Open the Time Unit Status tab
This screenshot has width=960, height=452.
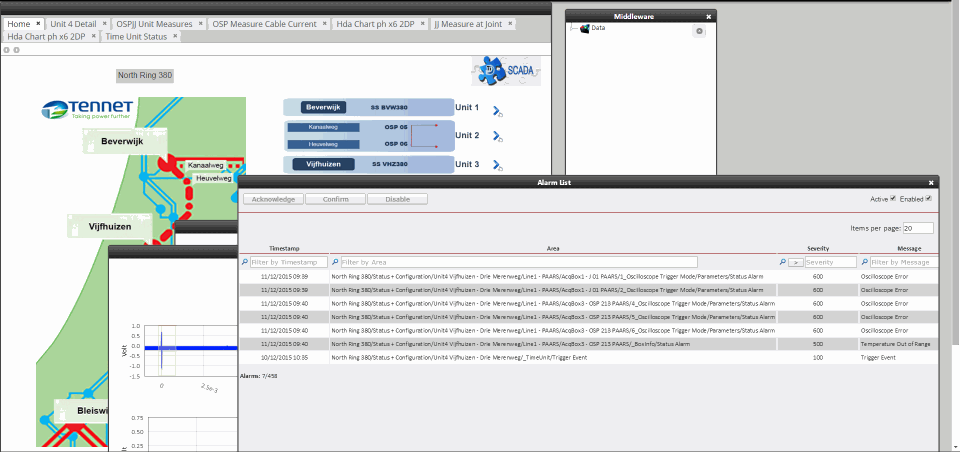[136, 36]
